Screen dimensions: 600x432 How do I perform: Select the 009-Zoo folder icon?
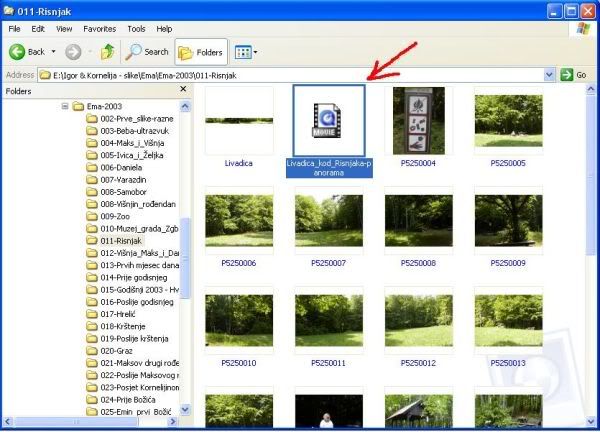(x=92, y=217)
